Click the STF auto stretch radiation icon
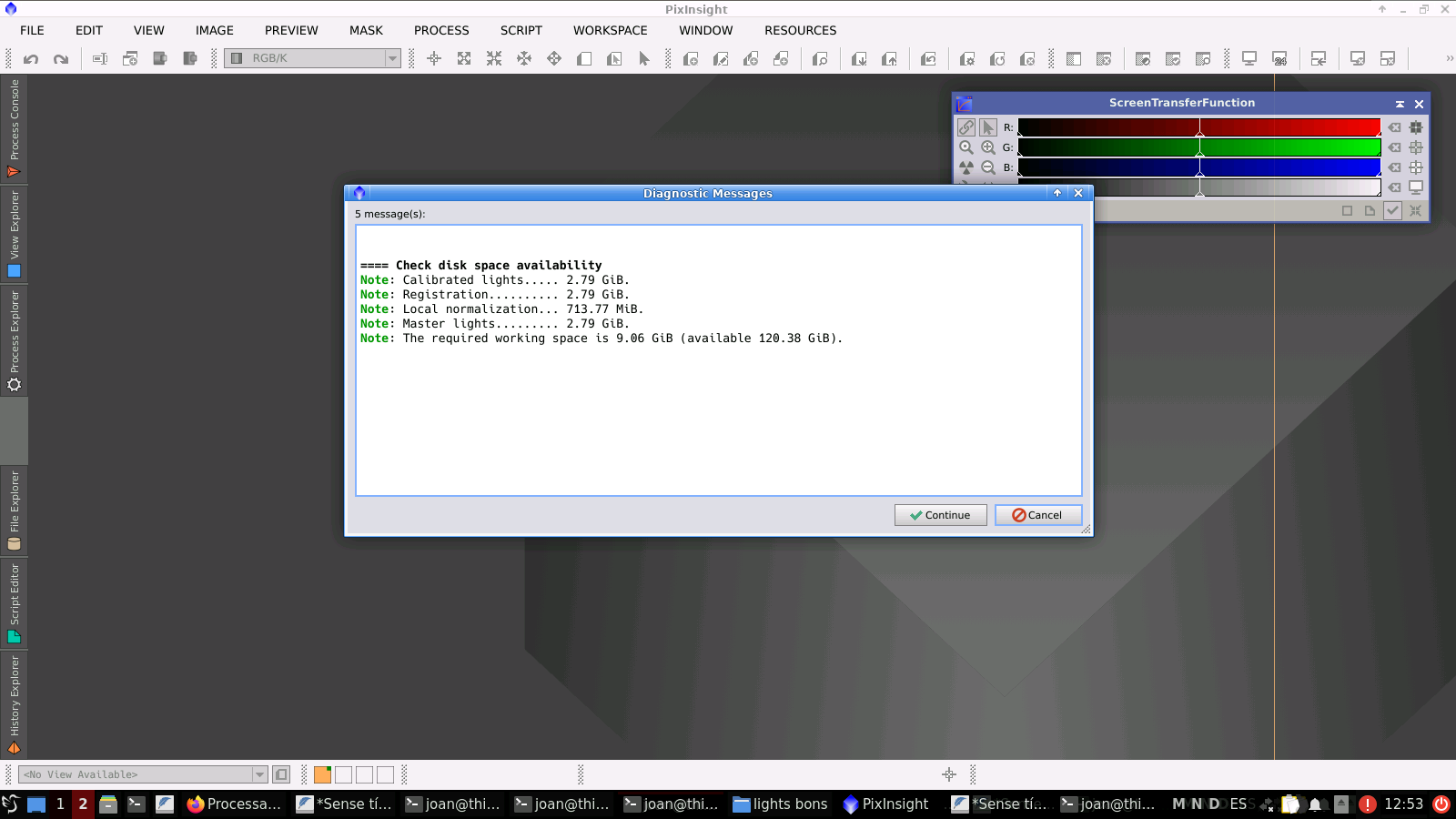Image resolution: width=1456 pixels, height=819 pixels. pos(966,167)
